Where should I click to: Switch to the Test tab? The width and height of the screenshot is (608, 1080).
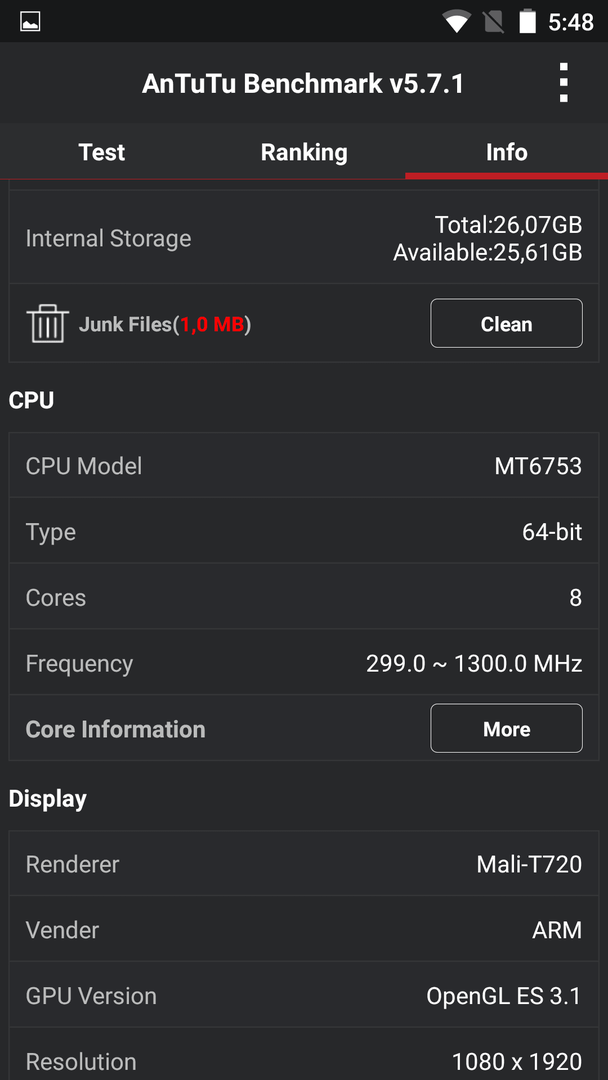click(101, 152)
